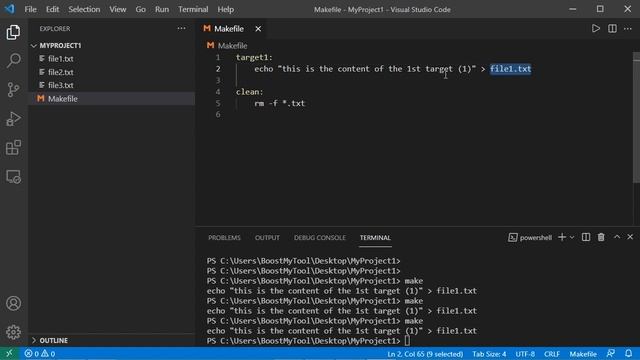Click editor vertical scrollbar
This screenshot has height=360, width=640.
click(x=636, y=118)
